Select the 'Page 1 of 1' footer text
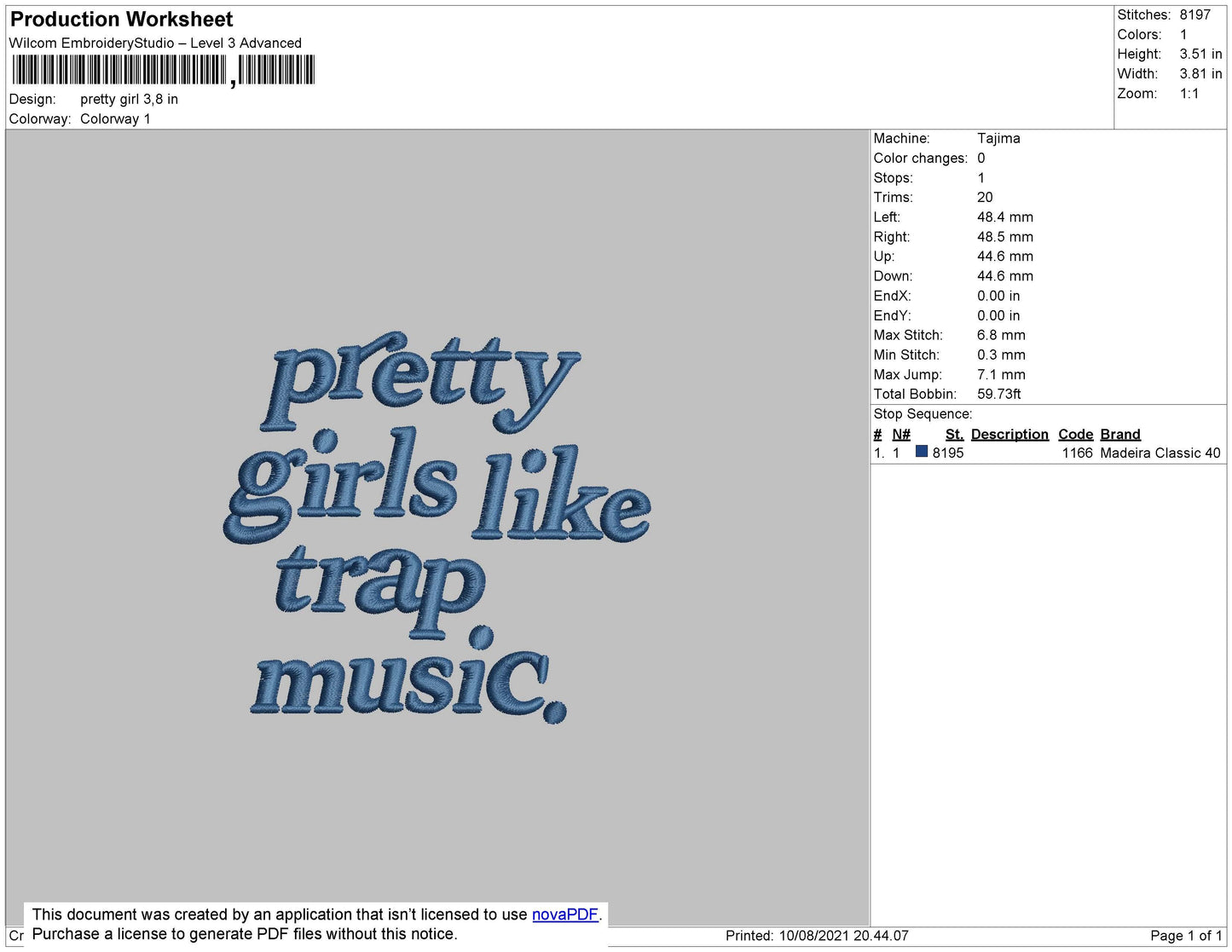This screenshot has width=1232, height=952. [1186, 936]
